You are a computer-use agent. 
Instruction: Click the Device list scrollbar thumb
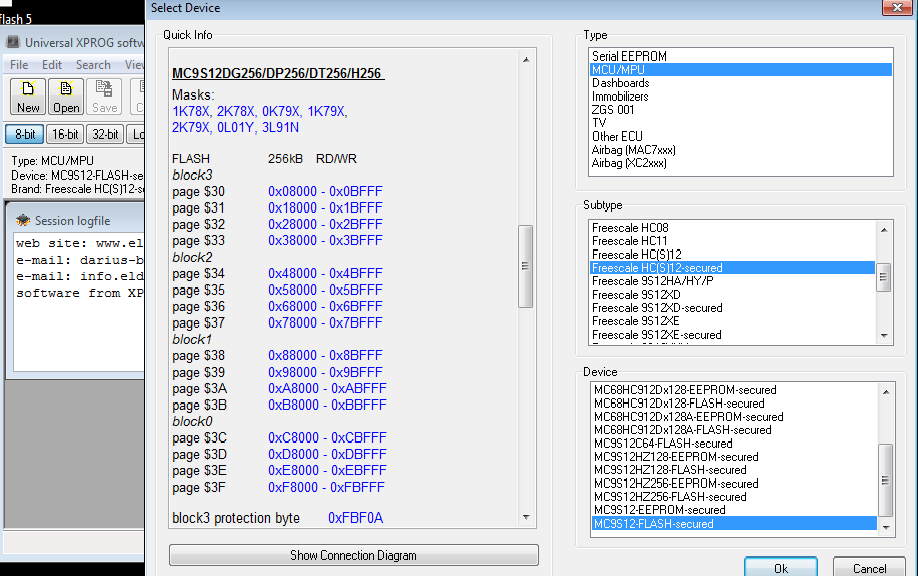point(886,480)
